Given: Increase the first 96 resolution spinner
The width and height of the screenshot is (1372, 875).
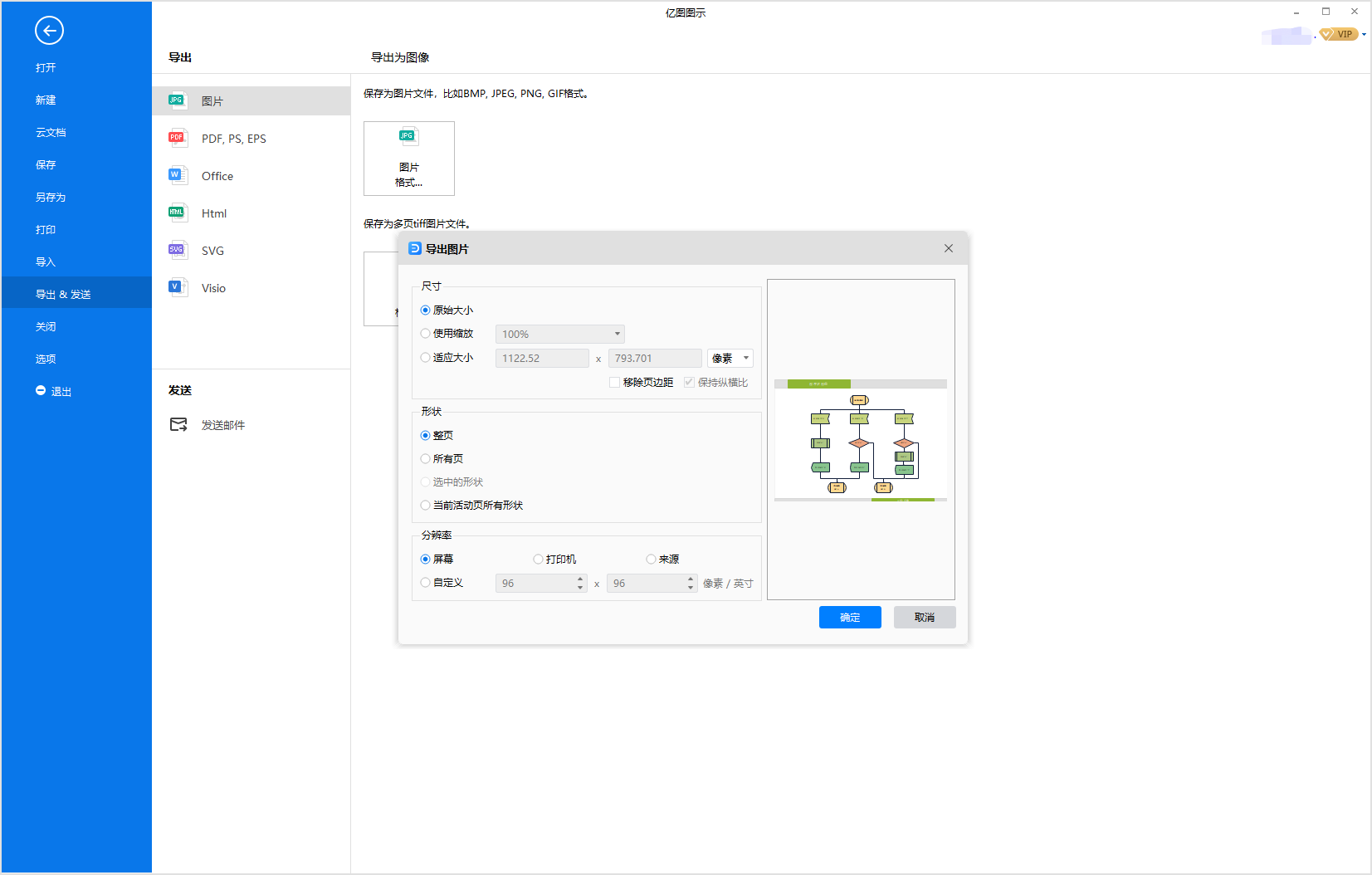Looking at the screenshot, I should [580, 579].
